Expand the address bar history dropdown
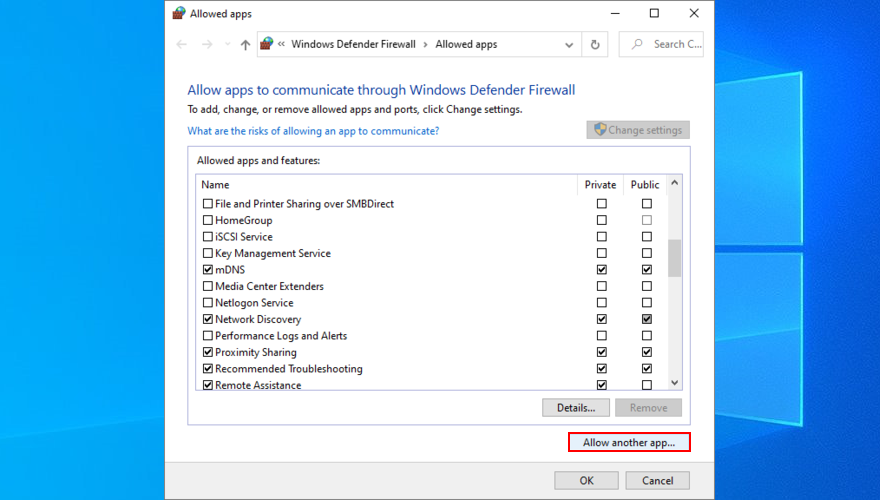Screen dimensions: 880x500 pyautogui.click(x=569, y=44)
